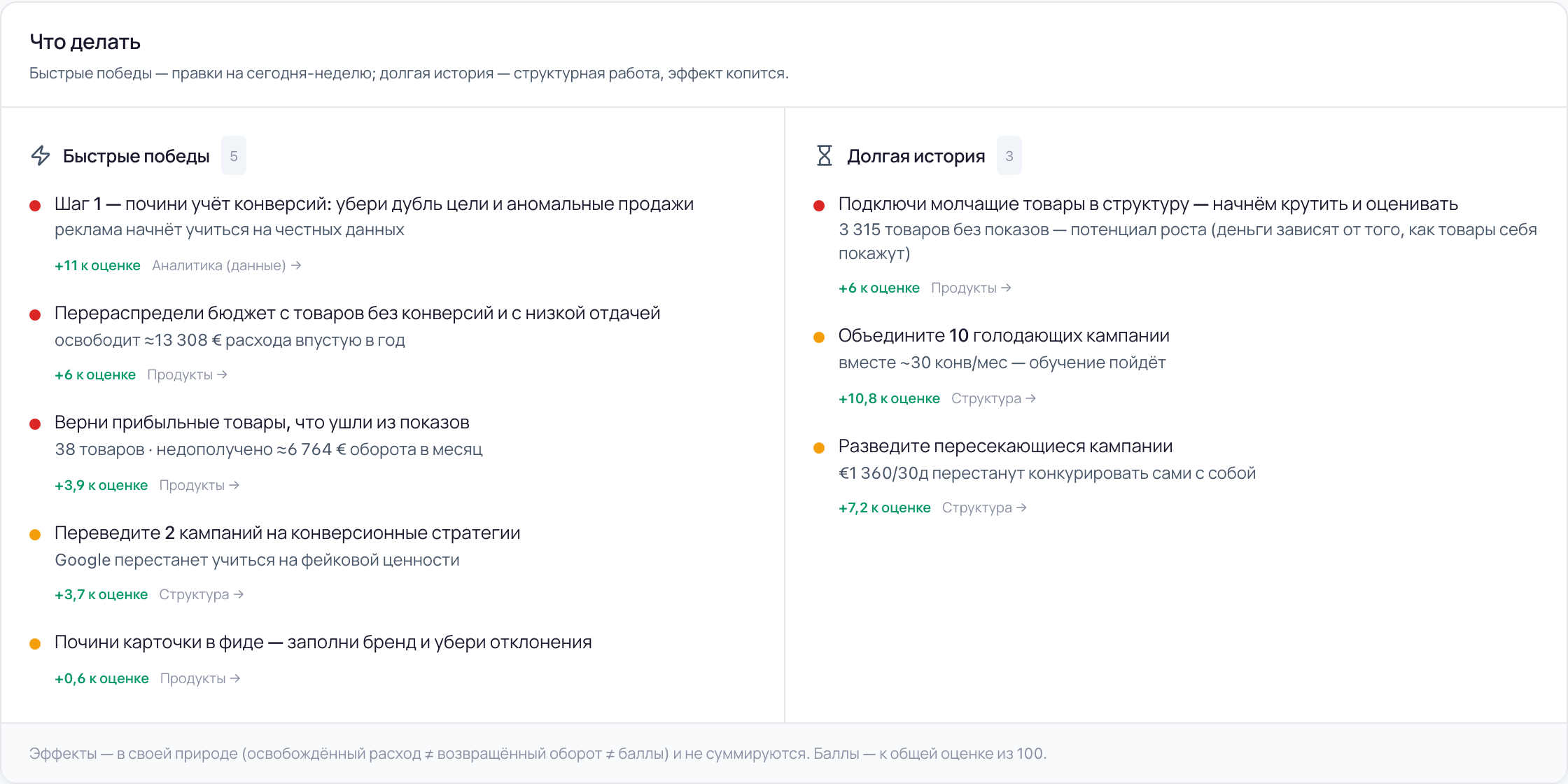Click the heading Разведите пересекающиеся кампании
Image resolution: width=1568 pixels, height=784 pixels.
pyautogui.click(x=1005, y=446)
